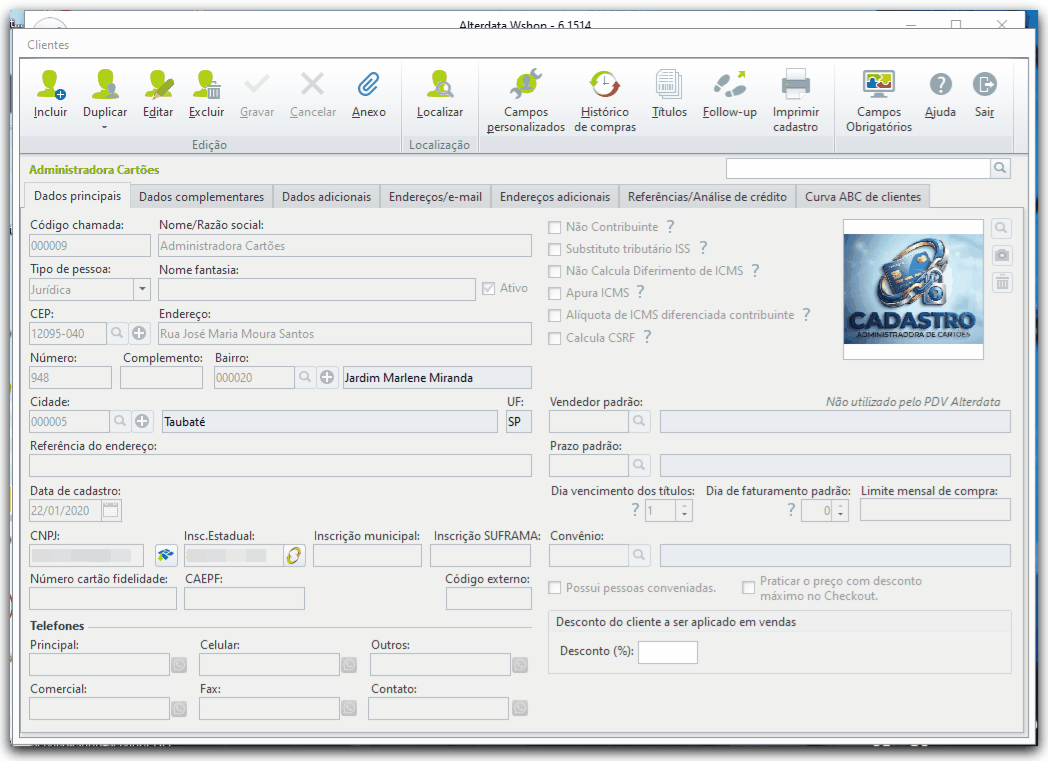Open Imprimir cadastro printer icon
The width and height of the screenshot is (1048, 761).
(795, 85)
